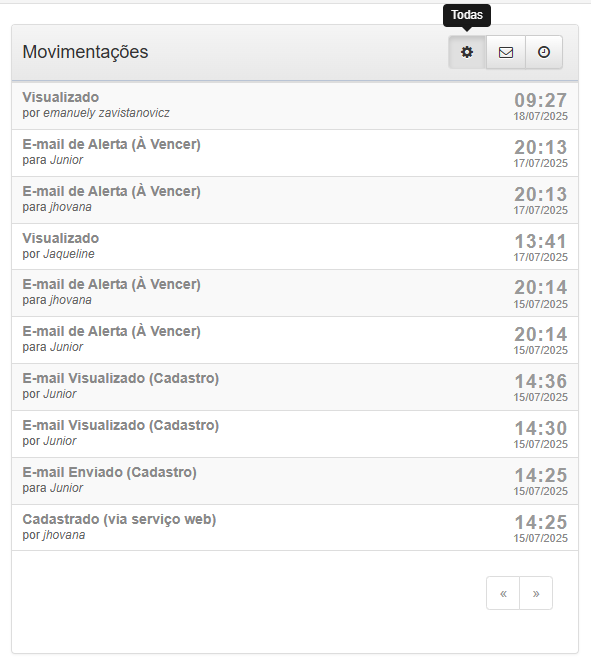Go to previous page with « button

click(503, 593)
